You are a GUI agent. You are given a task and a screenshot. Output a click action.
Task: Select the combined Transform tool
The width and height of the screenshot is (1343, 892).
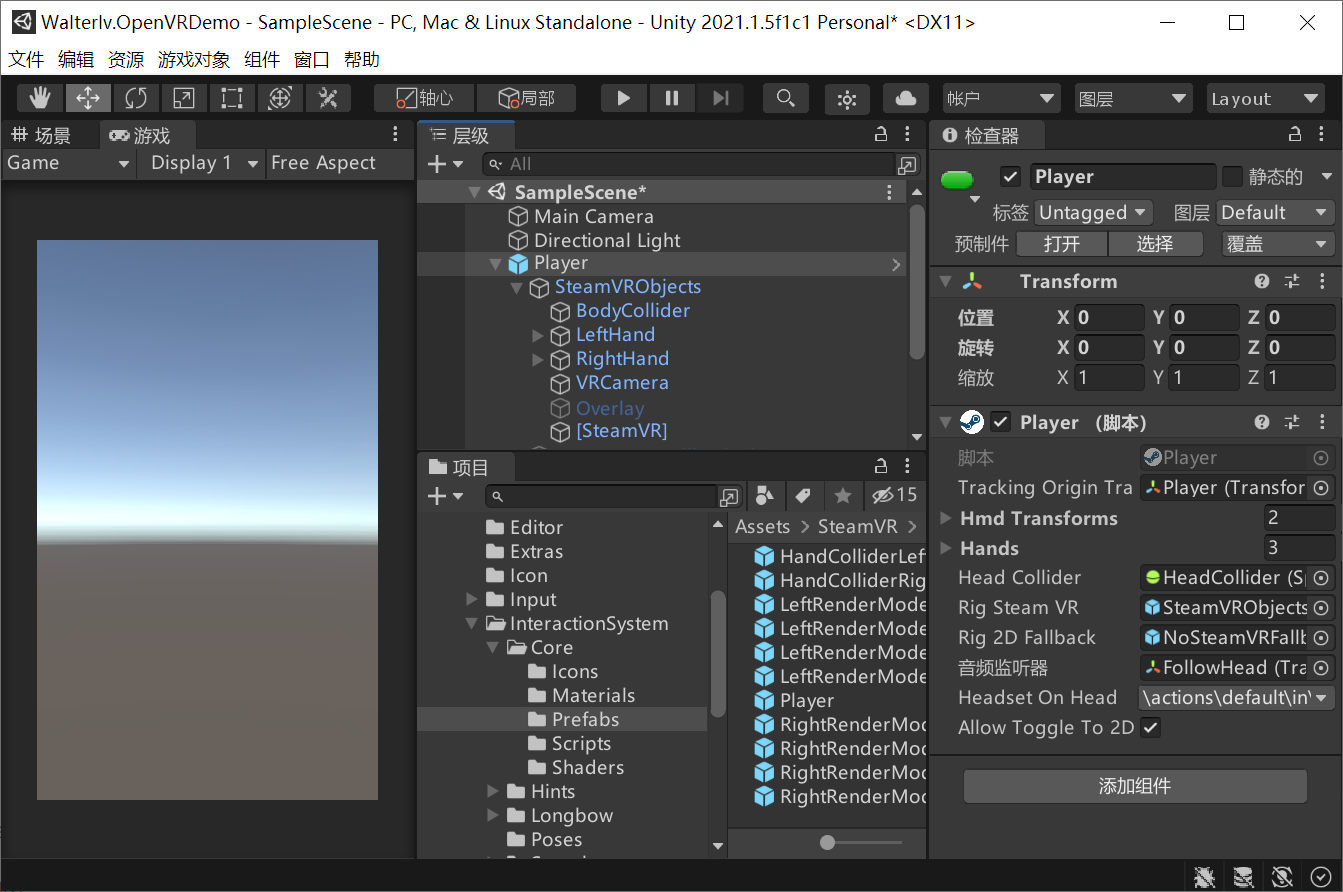280,98
